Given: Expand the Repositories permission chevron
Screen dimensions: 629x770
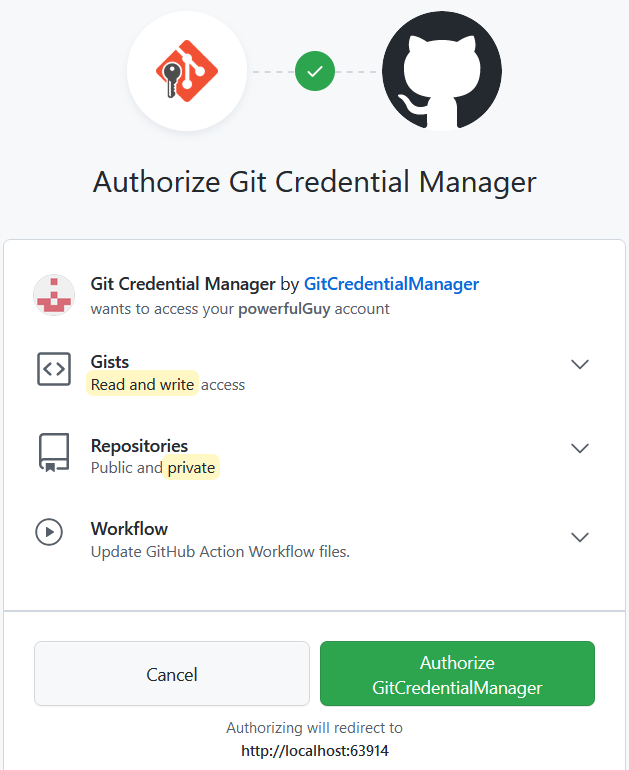Looking at the screenshot, I should coord(579,448).
